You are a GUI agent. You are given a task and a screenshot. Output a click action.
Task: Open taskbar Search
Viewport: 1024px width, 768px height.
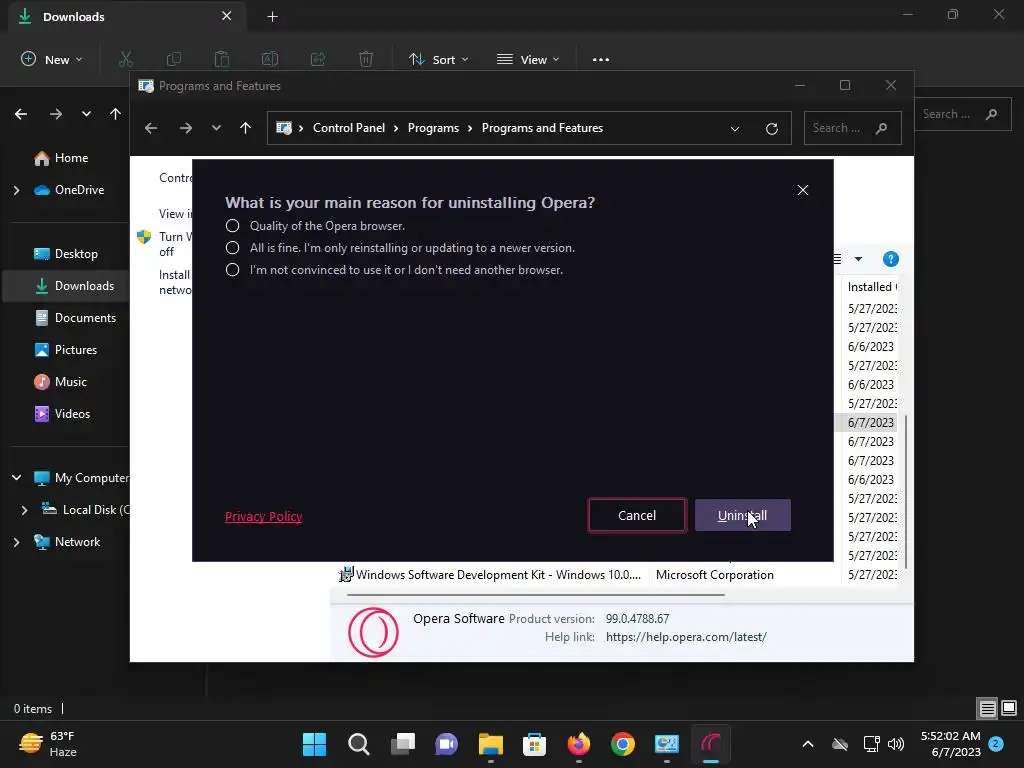pos(359,744)
